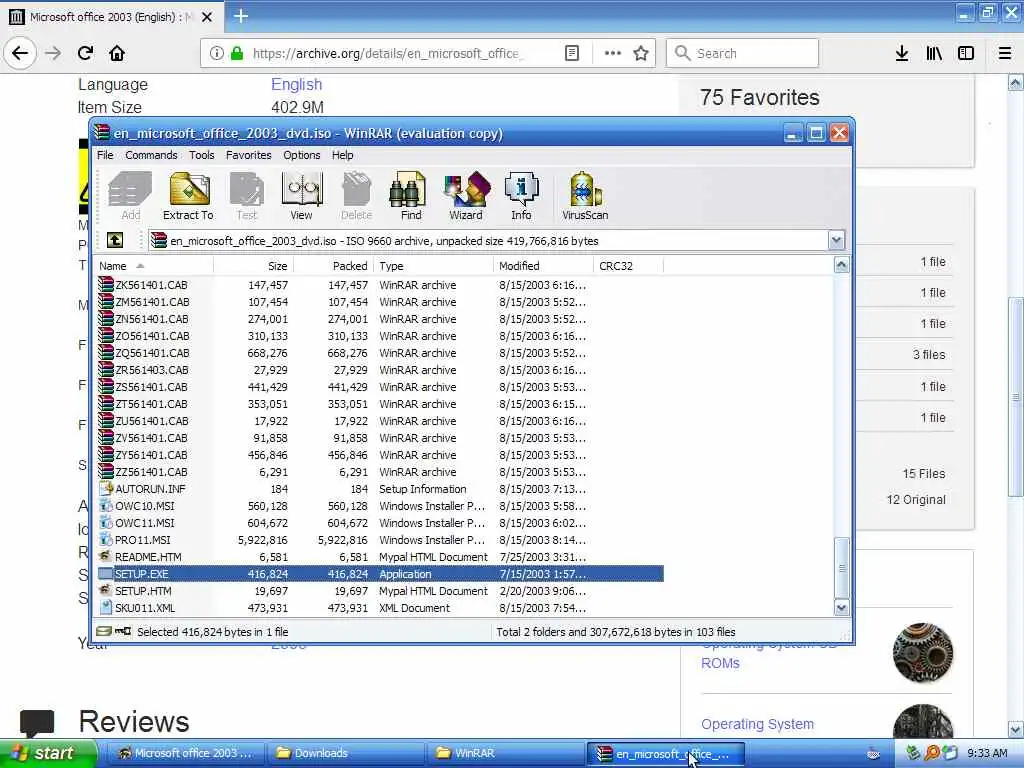Screen dimensions: 1024x768
Task: Click Firefox back arrow button
Action: coord(20,53)
